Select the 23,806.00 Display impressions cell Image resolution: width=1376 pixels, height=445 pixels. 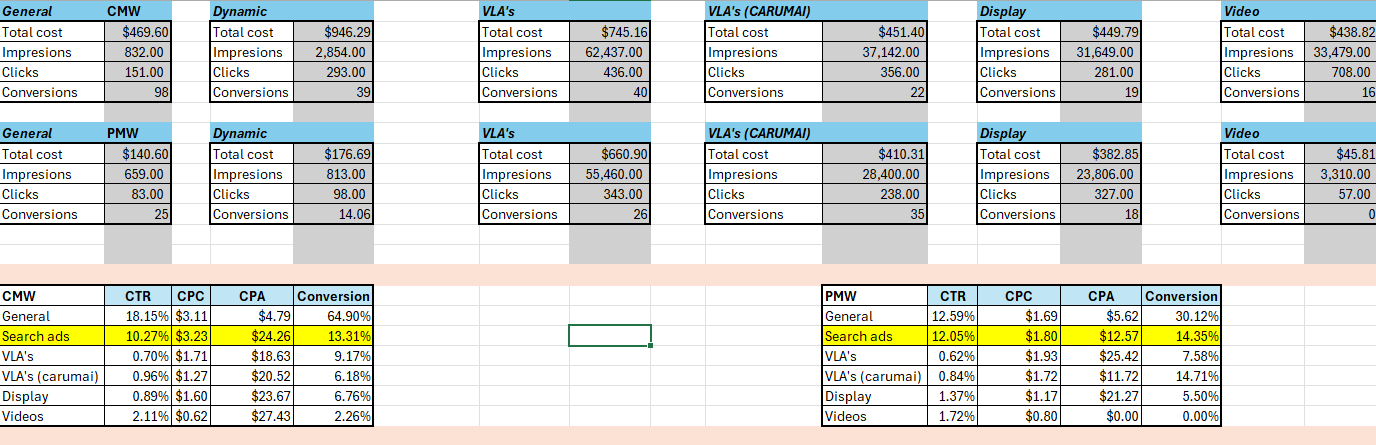(1100, 174)
